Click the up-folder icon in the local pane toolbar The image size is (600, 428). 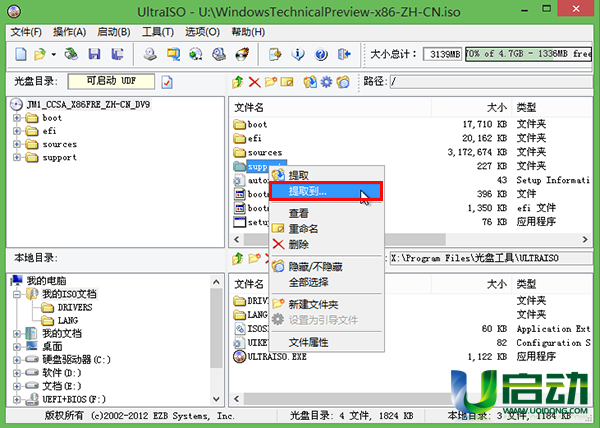[x=238, y=259]
